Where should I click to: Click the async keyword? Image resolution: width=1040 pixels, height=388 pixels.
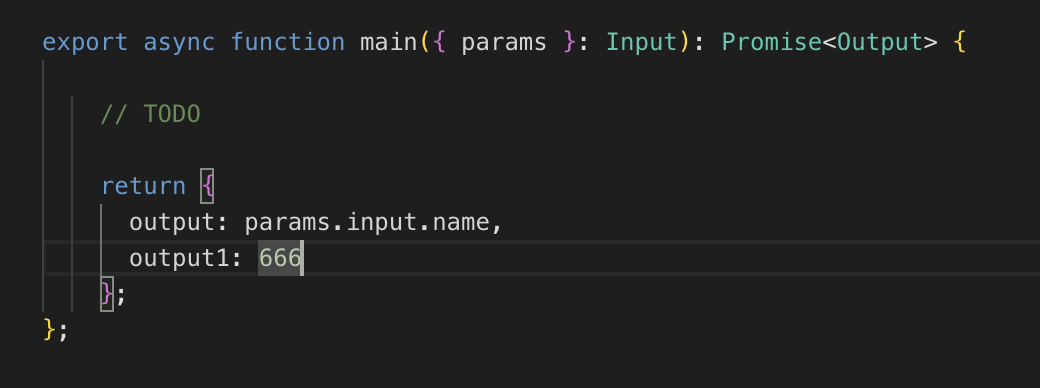pos(179,43)
